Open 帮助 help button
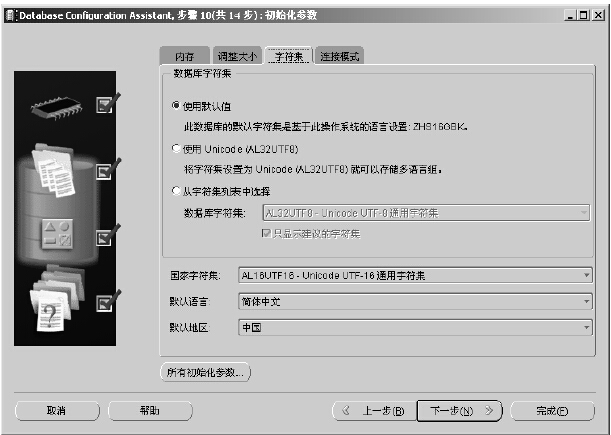Screen dimensions: 611x435 point(150,411)
